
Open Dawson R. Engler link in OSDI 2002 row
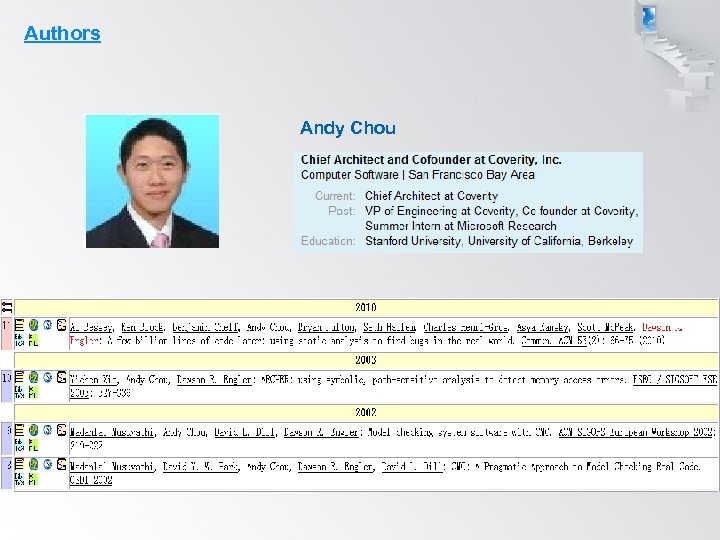[x=335, y=467]
